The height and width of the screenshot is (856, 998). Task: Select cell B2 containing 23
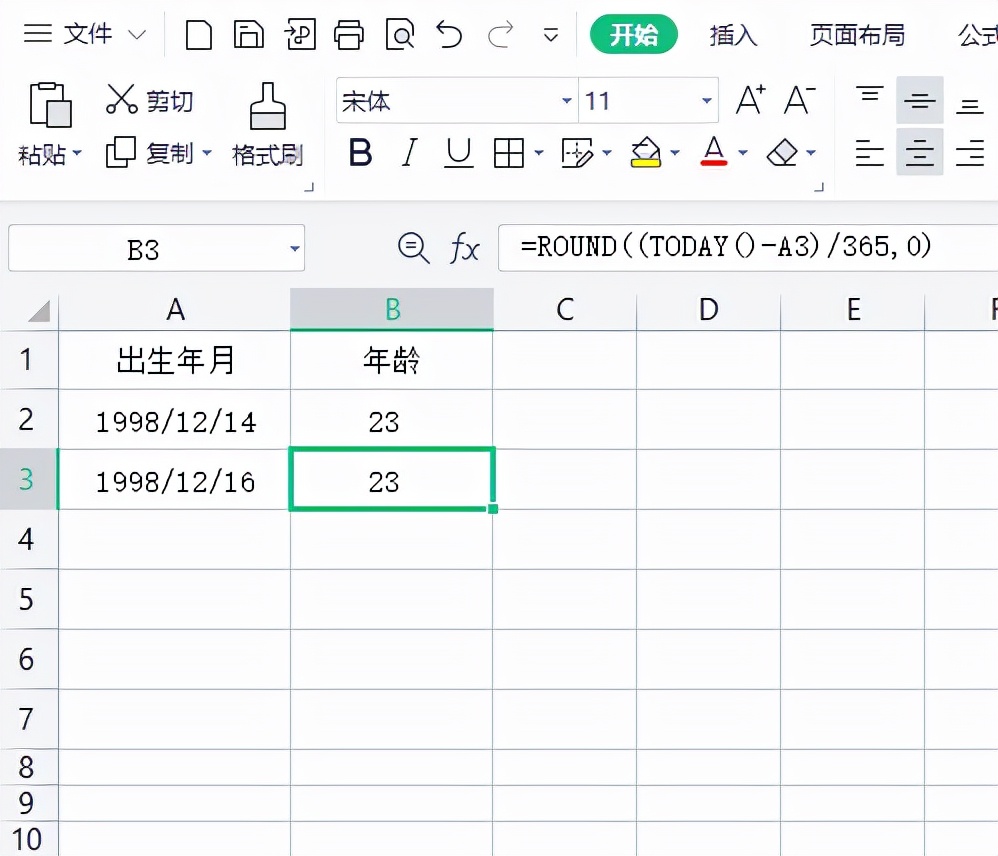tap(391, 421)
